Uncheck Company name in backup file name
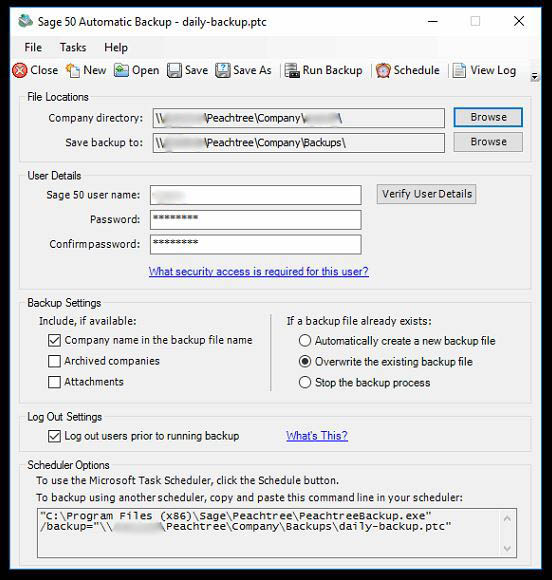 click(x=54, y=340)
